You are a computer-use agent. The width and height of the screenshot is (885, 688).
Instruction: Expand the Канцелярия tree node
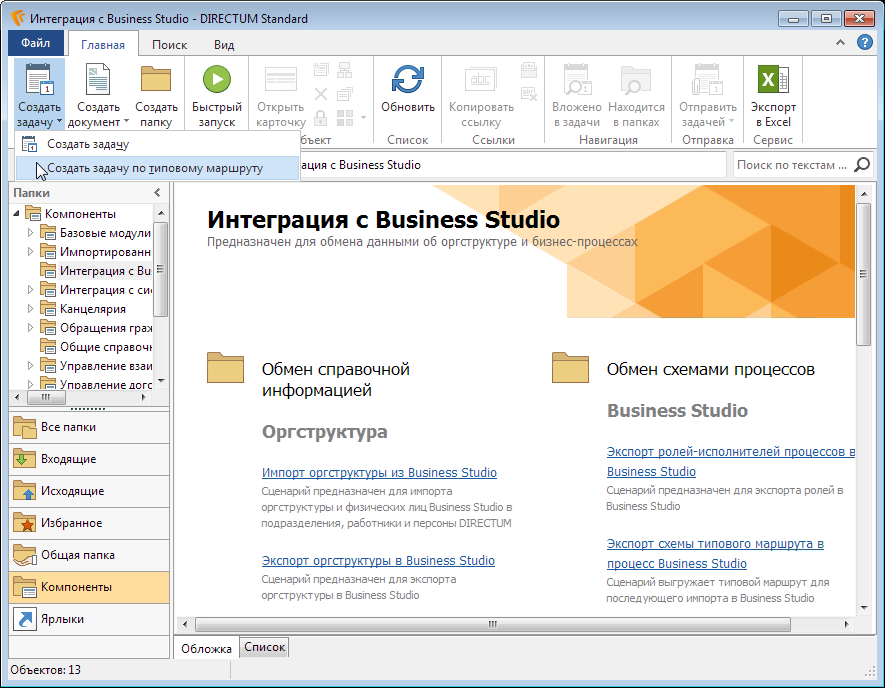(30, 309)
